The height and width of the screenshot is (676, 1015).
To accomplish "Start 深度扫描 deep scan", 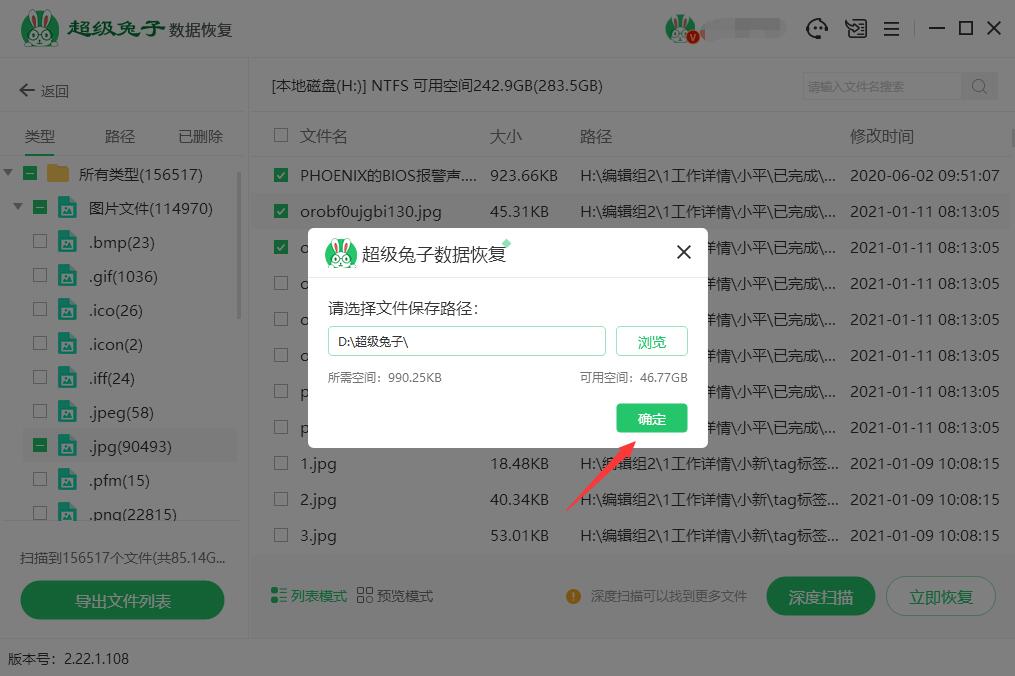I will coord(820,596).
